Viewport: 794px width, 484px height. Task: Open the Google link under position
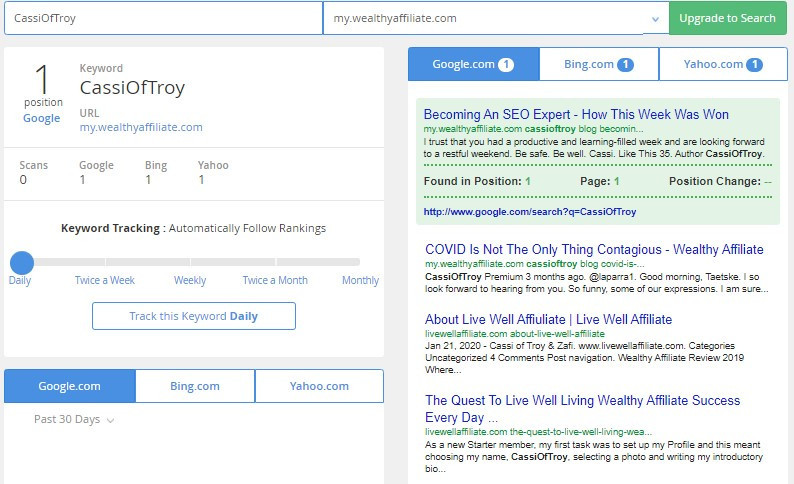[x=42, y=118]
